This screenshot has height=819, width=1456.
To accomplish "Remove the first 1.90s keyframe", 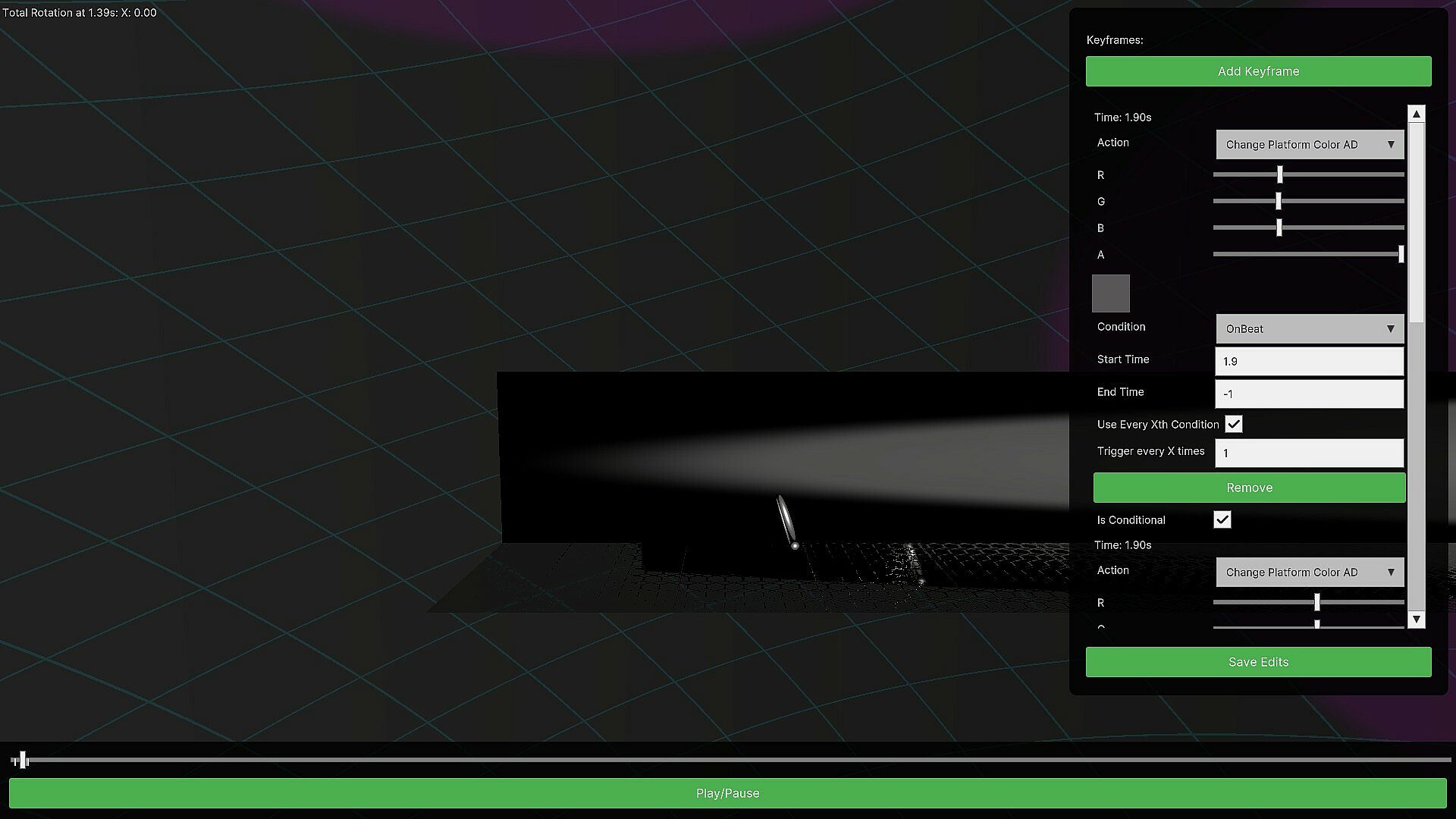I will point(1249,488).
